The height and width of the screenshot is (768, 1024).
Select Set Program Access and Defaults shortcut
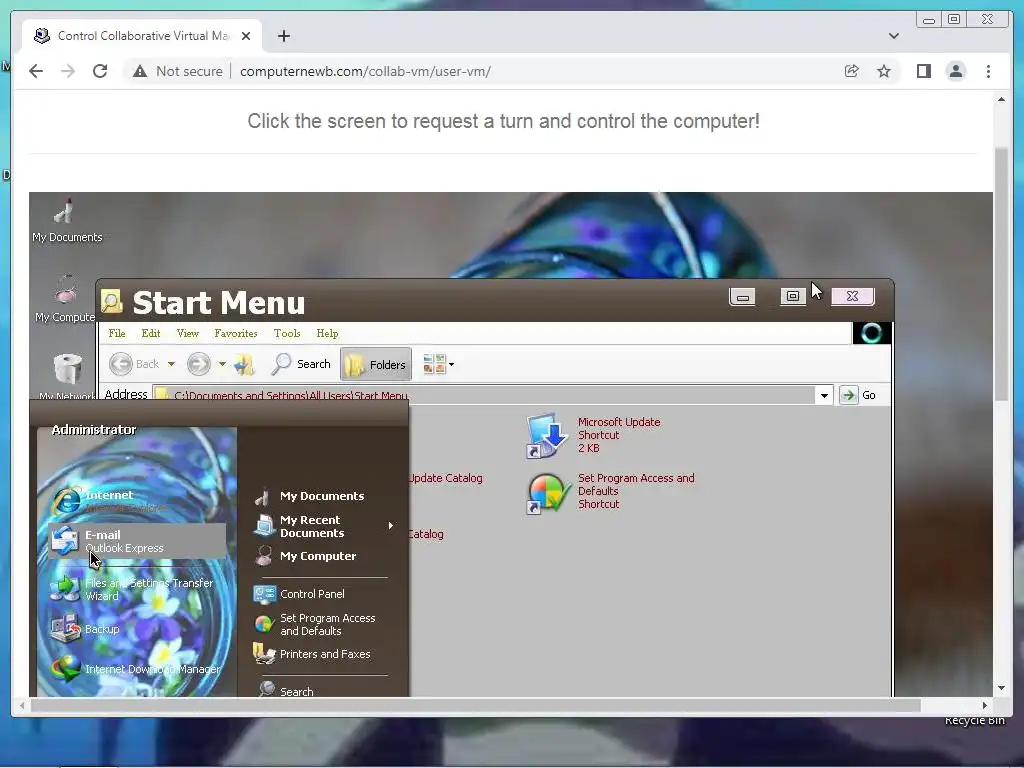[611, 492]
